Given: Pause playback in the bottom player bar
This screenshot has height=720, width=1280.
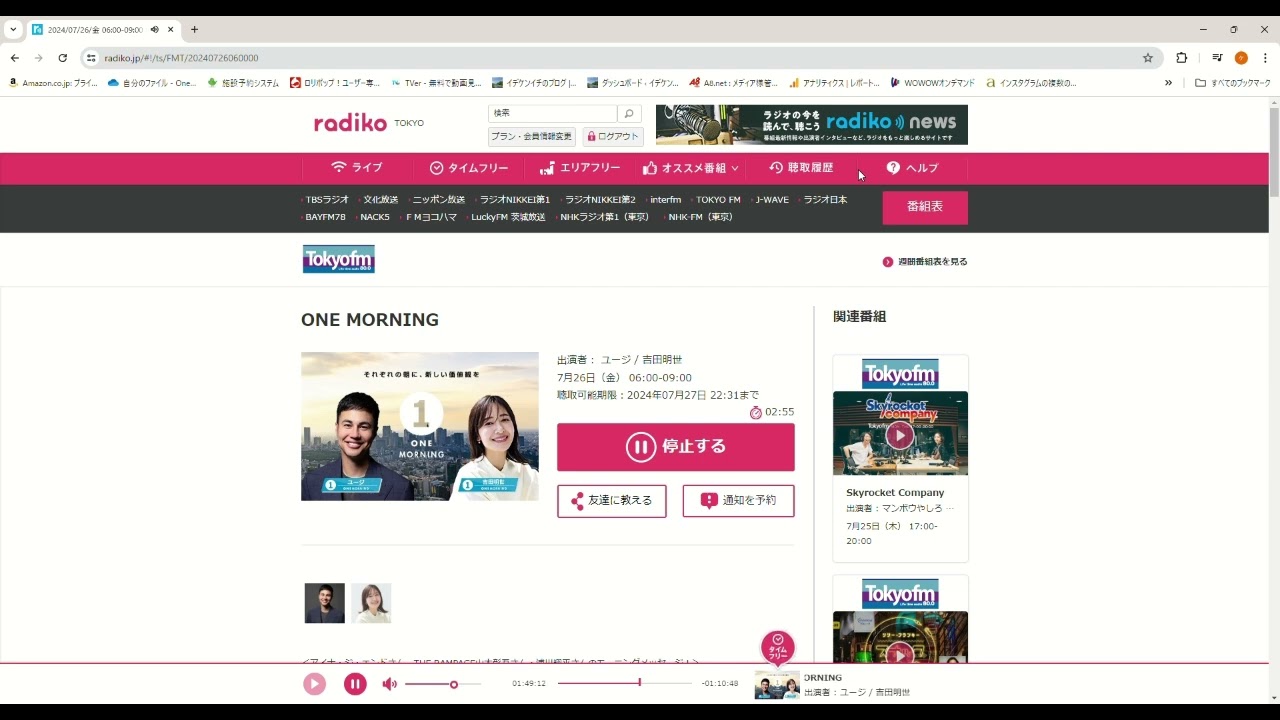Looking at the screenshot, I should (355, 684).
